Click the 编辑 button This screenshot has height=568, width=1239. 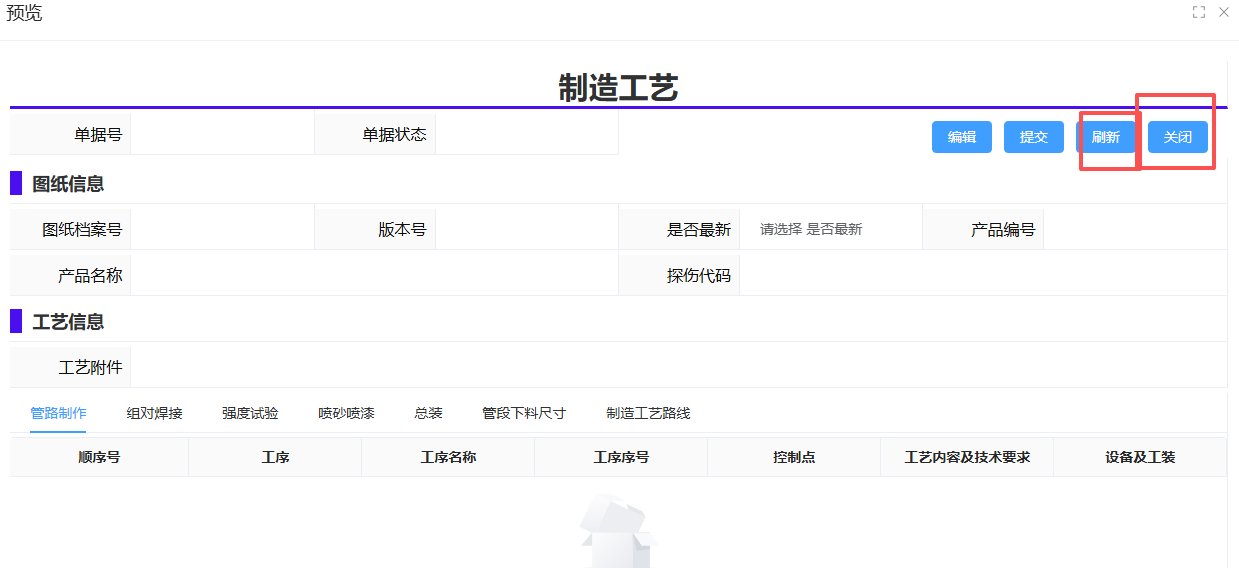pos(961,137)
